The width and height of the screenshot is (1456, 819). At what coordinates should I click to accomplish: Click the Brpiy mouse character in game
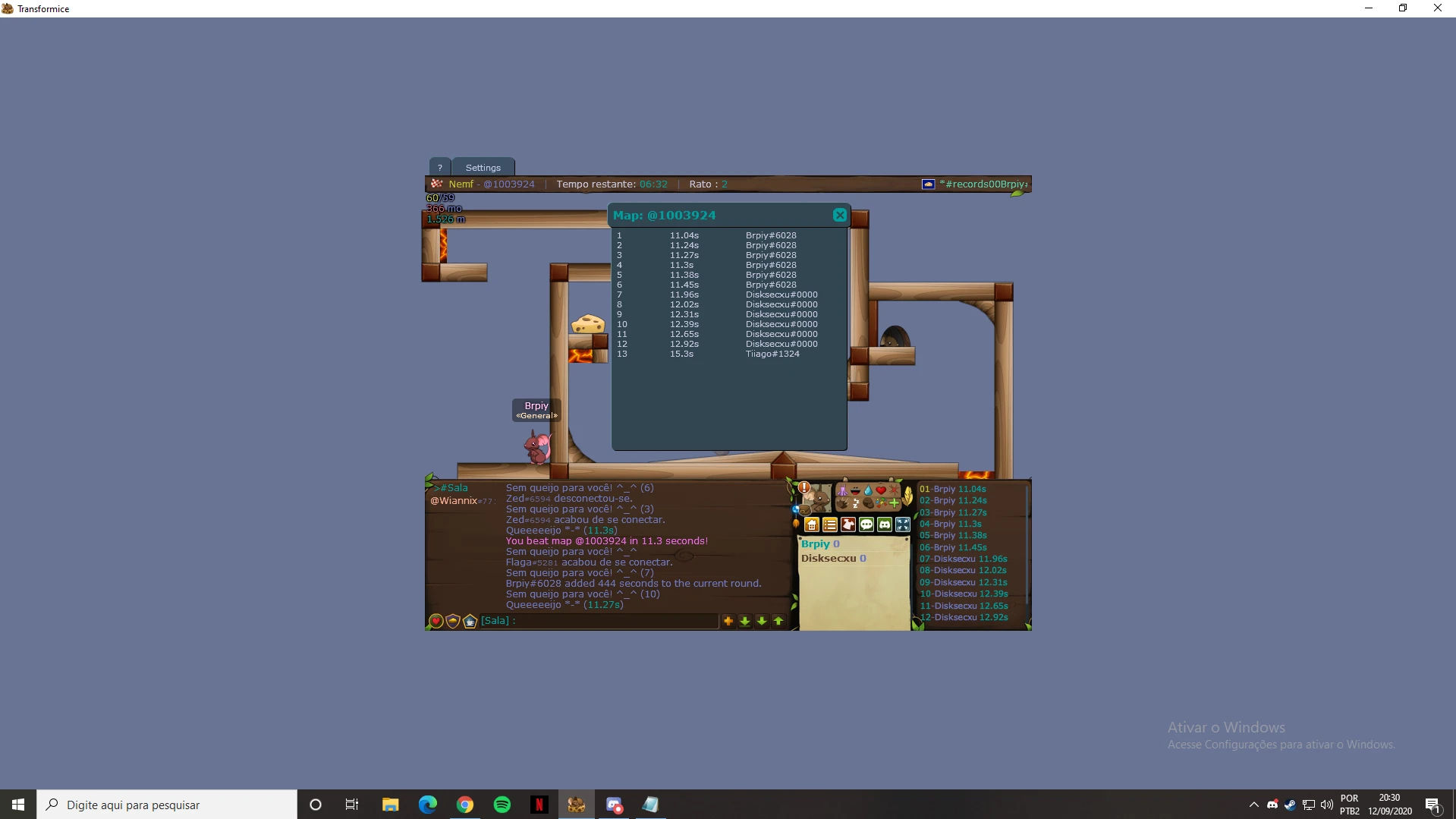[537, 446]
